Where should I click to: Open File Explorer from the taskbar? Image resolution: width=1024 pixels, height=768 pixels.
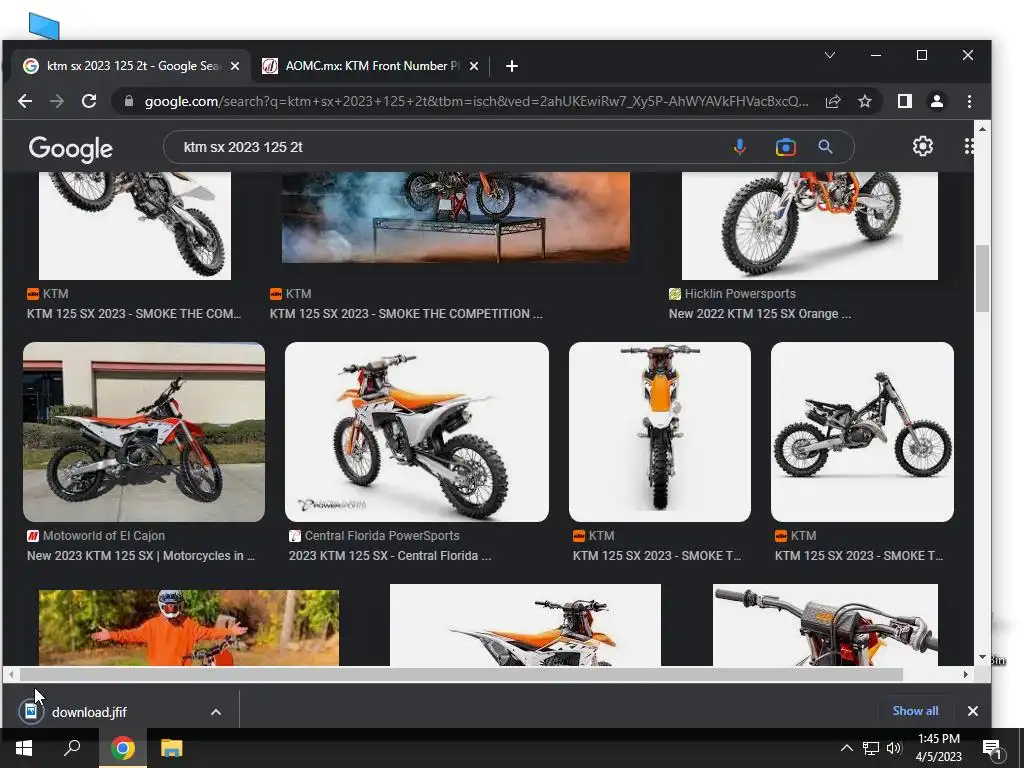pyautogui.click(x=172, y=748)
